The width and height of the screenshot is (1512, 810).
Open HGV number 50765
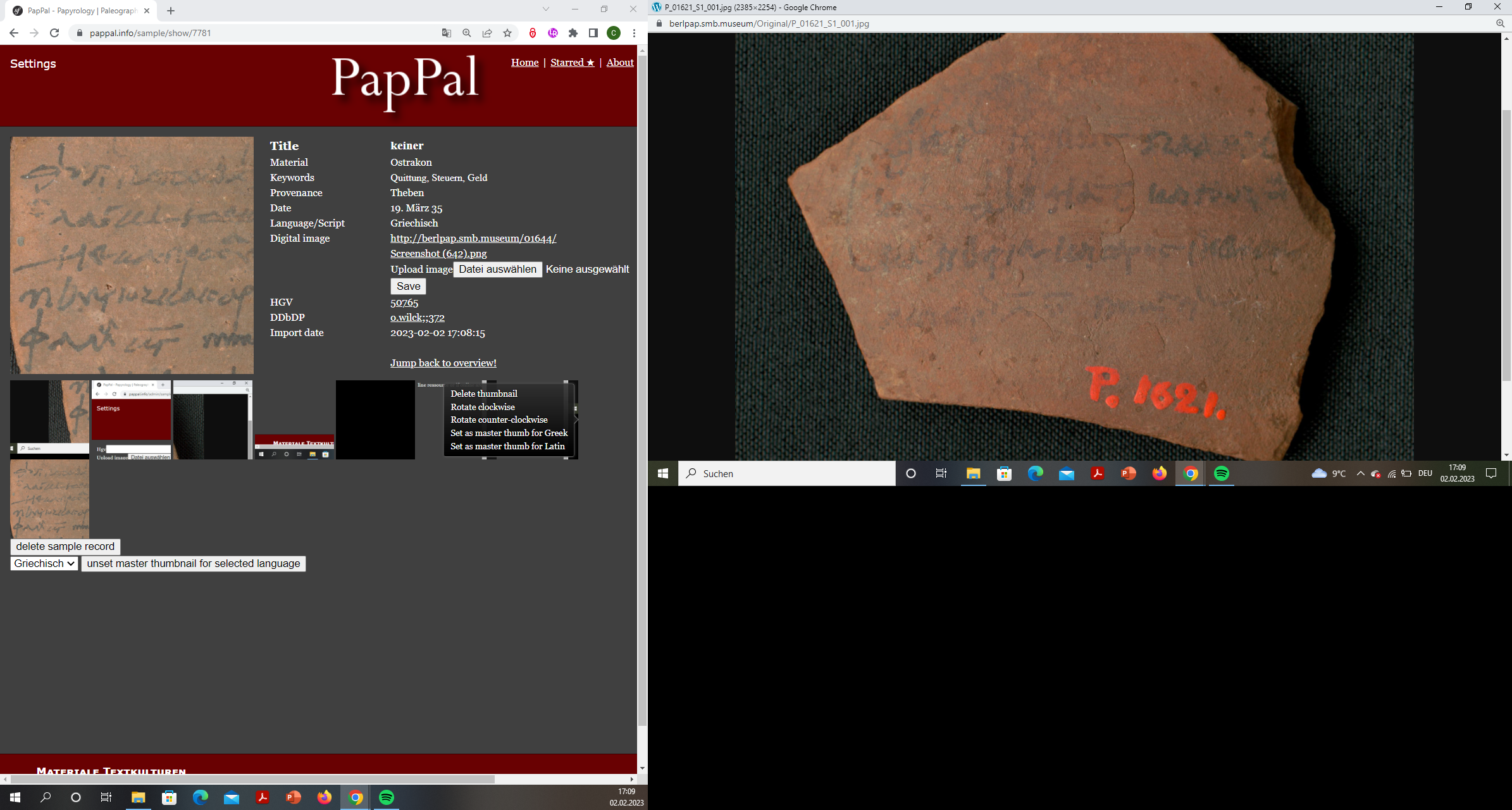tap(404, 302)
